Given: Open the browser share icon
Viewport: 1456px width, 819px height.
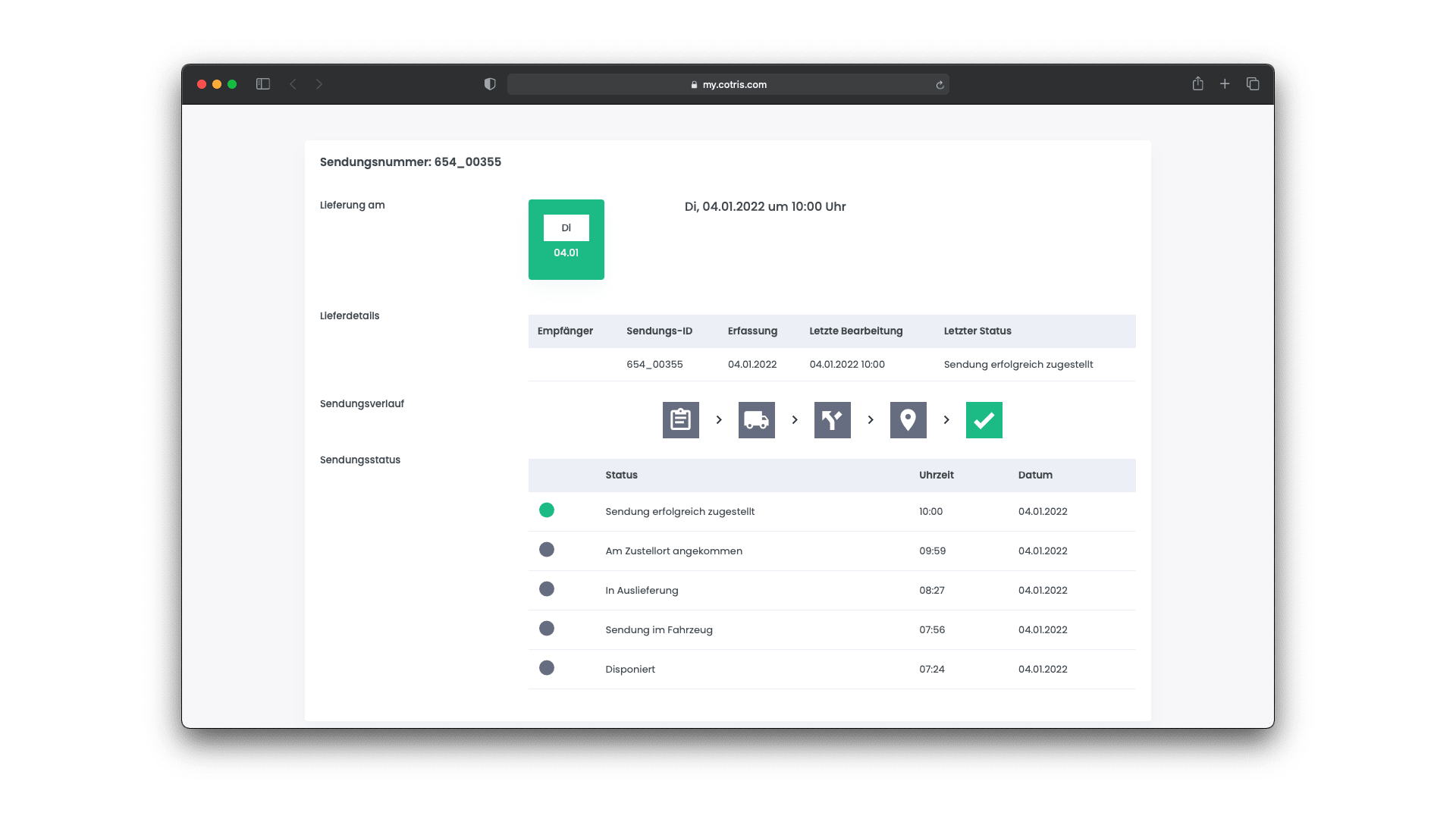Looking at the screenshot, I should pos(1197,84).
